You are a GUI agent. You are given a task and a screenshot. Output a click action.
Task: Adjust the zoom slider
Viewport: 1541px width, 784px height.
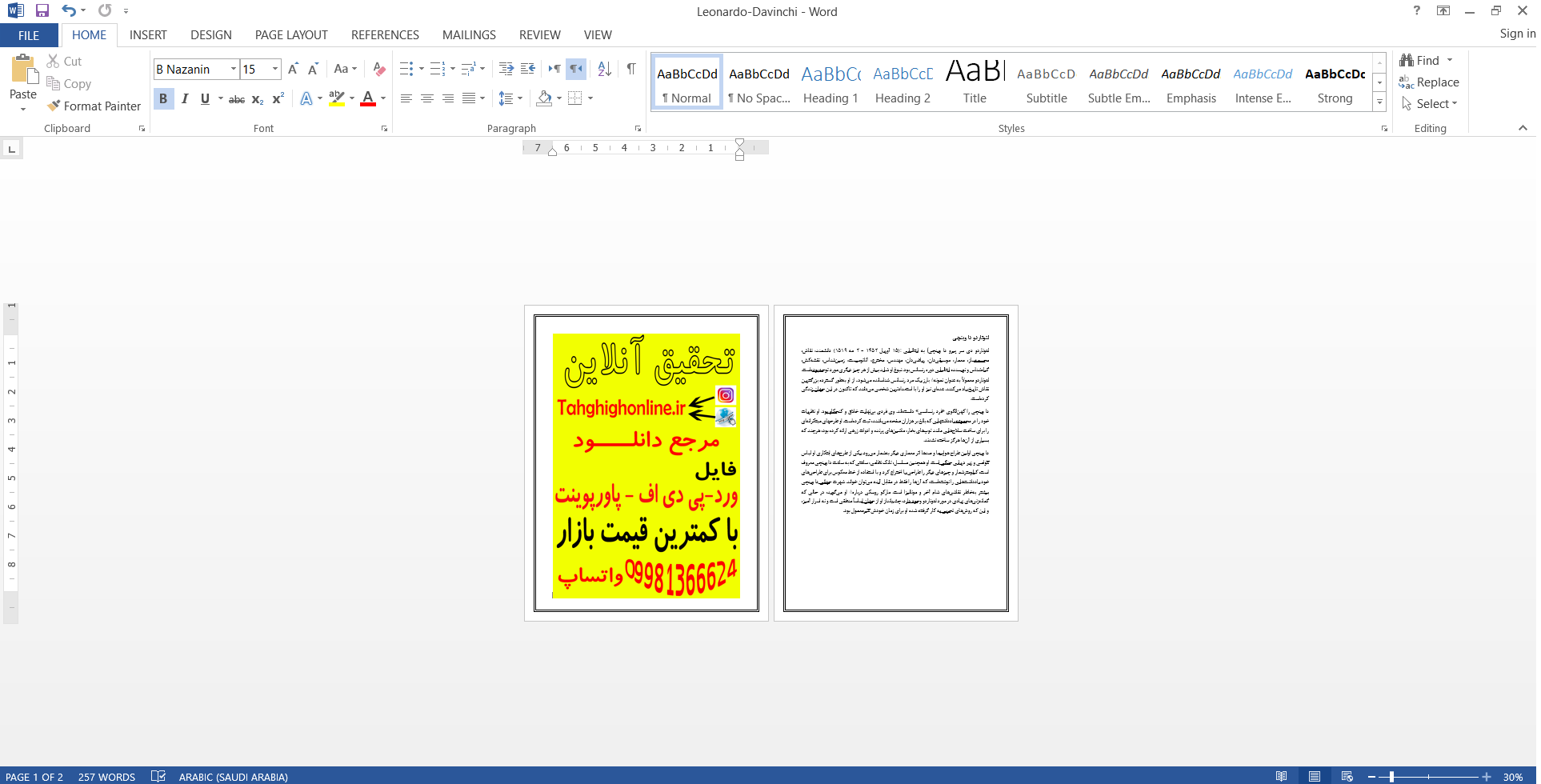(x=1391, y=777)
